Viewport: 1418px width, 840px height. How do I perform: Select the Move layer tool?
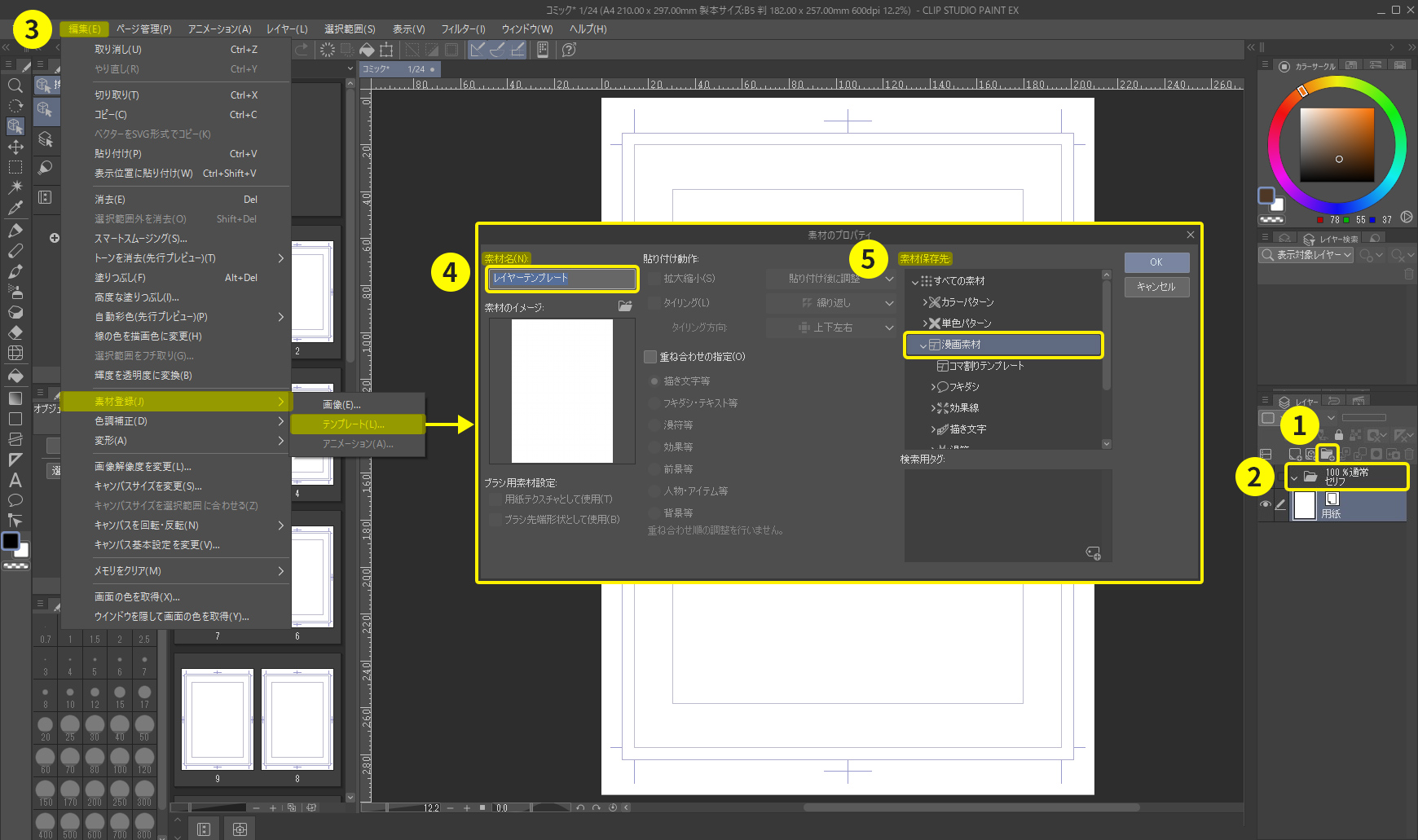coord(15,147)
